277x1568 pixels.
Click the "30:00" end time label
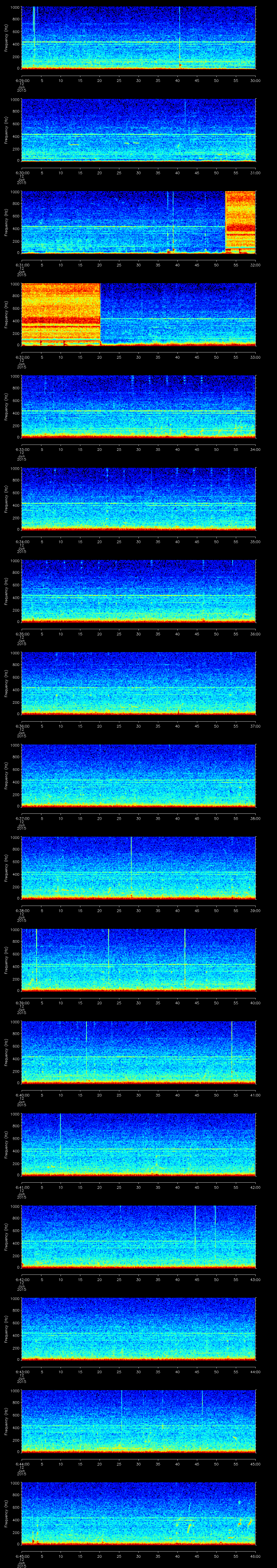[x=256, y=80]
